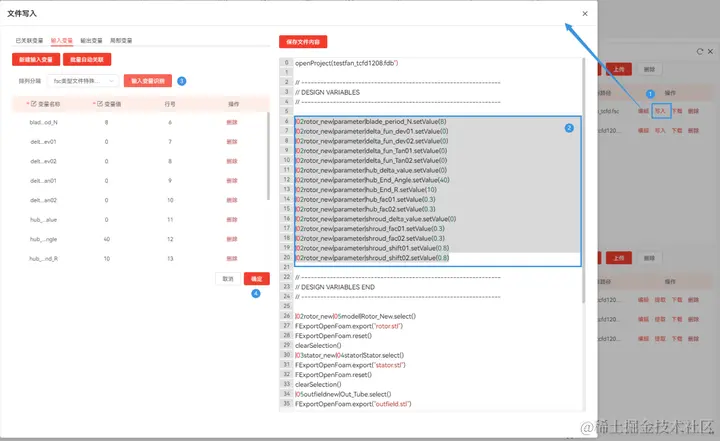This screenshot has height=441, width=720.
Task: Open the 排列分隔 fsc类型文件特殊 dropdown
Action: click(83, 81)
